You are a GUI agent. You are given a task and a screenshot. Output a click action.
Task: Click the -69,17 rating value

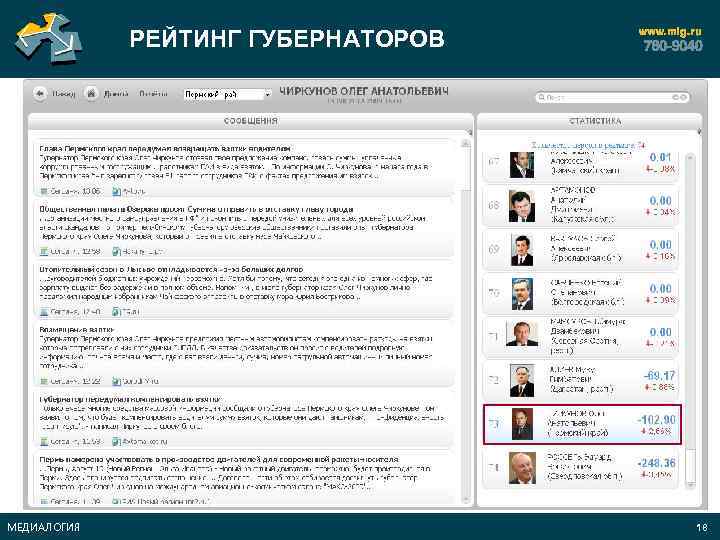coord(659,376)
